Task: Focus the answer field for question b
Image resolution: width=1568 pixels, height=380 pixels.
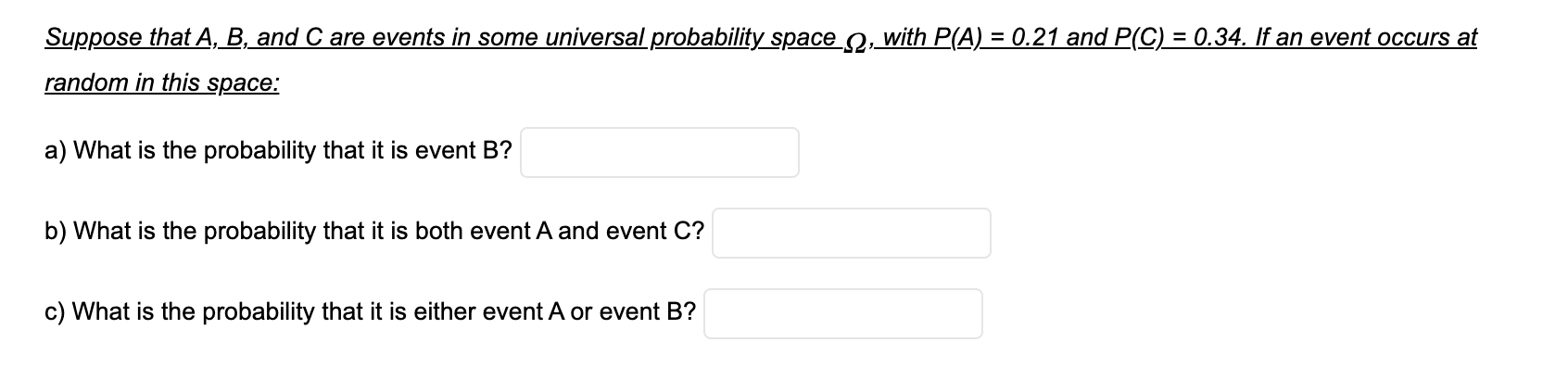Action: 852,233
